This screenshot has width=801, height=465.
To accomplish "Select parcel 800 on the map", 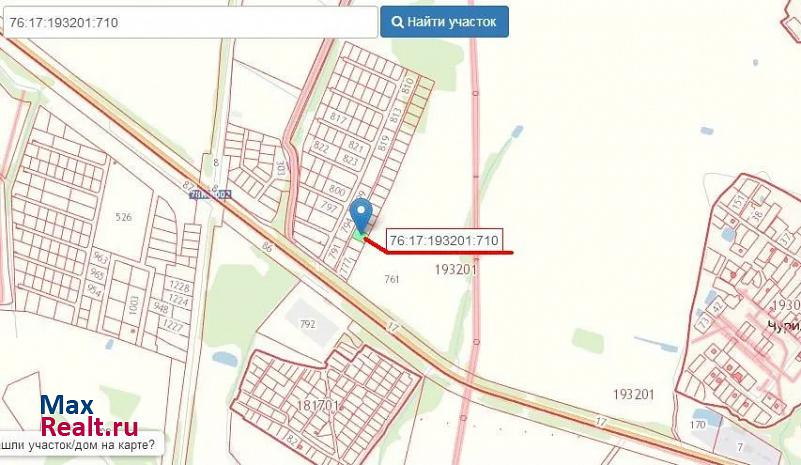I will click(x=337, y=190).
